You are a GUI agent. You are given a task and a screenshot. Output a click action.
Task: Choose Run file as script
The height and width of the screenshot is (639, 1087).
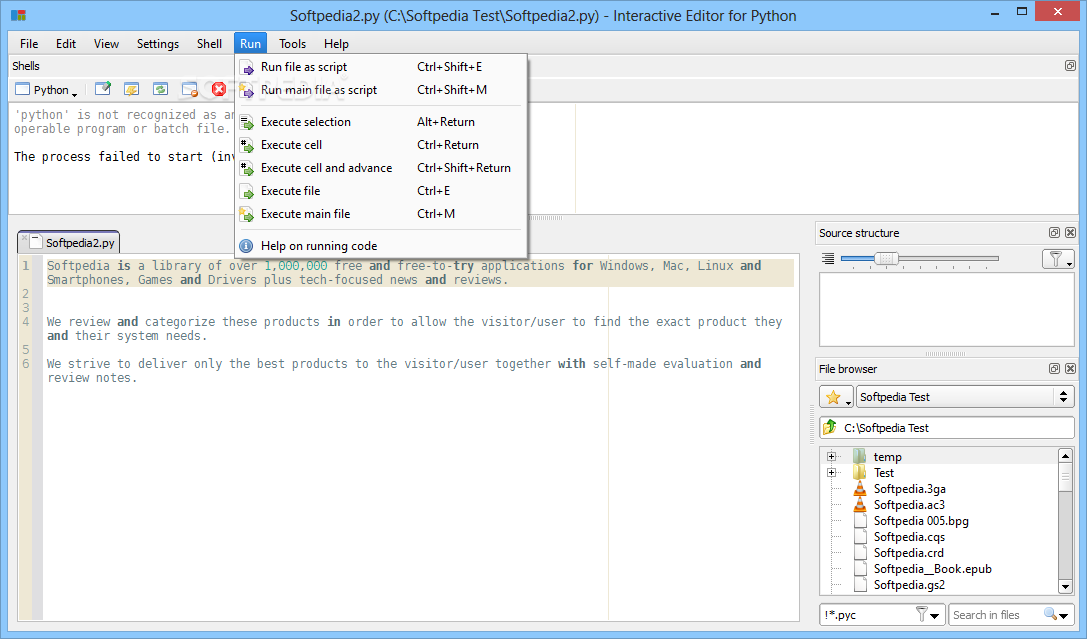(x=381, y=67)
